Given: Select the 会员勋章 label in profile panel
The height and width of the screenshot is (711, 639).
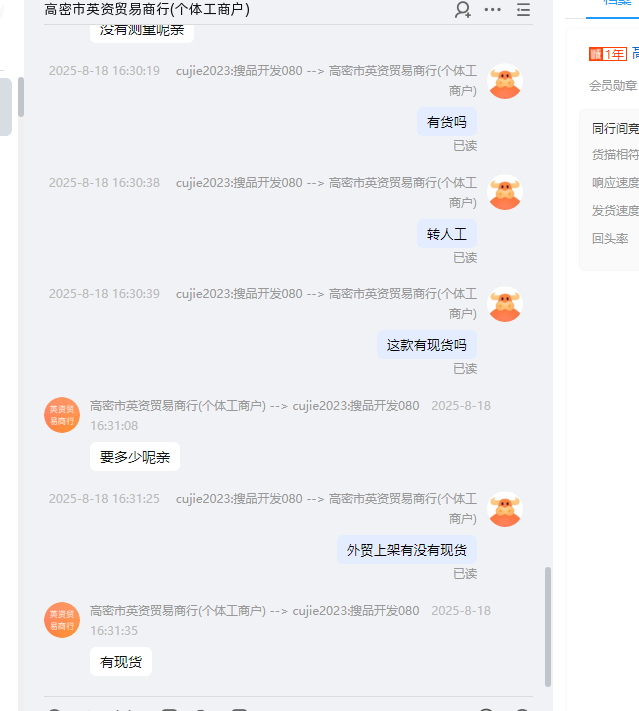Looking at the screenshot, I should pyautogui.click(x=613, y=86).
